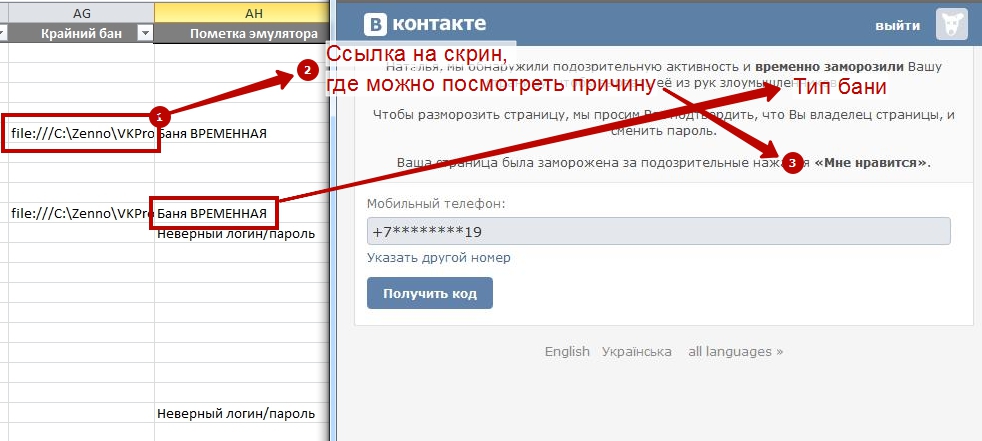
Task: Open the all languages list
Action: pyautogui.click(x=735, y=352)
